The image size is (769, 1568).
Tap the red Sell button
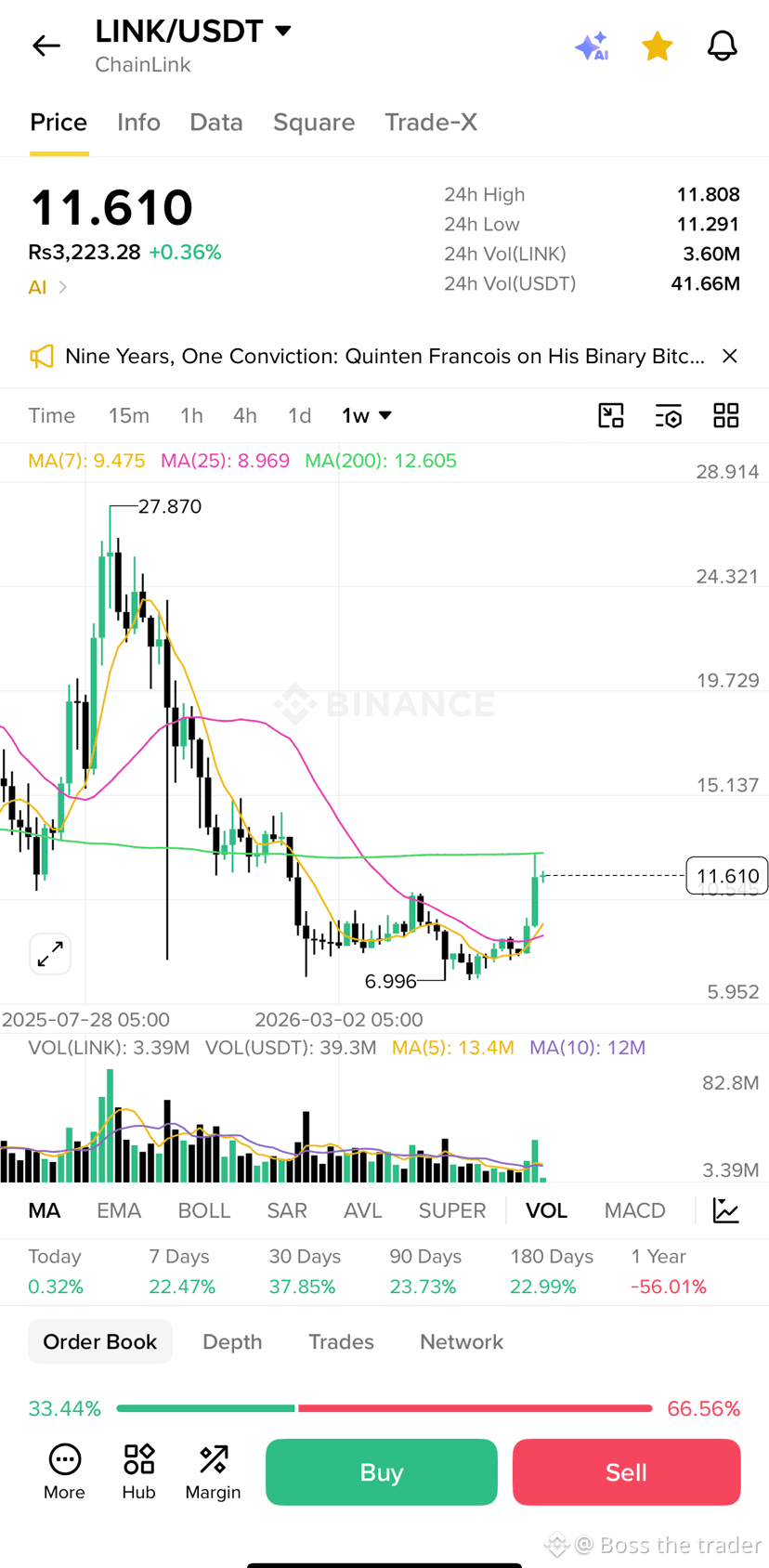[627, 1472]
